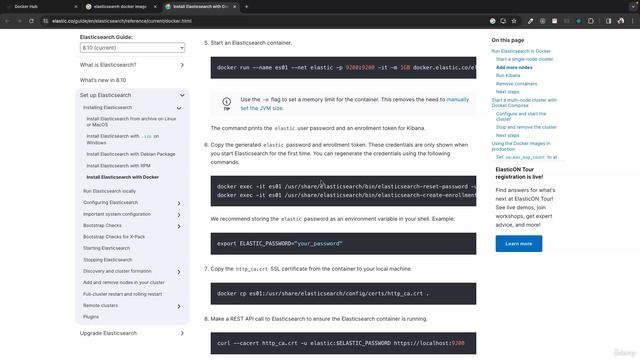Click the Learn more button
This screenshot has height=360, width=640.
pos(519,244)
